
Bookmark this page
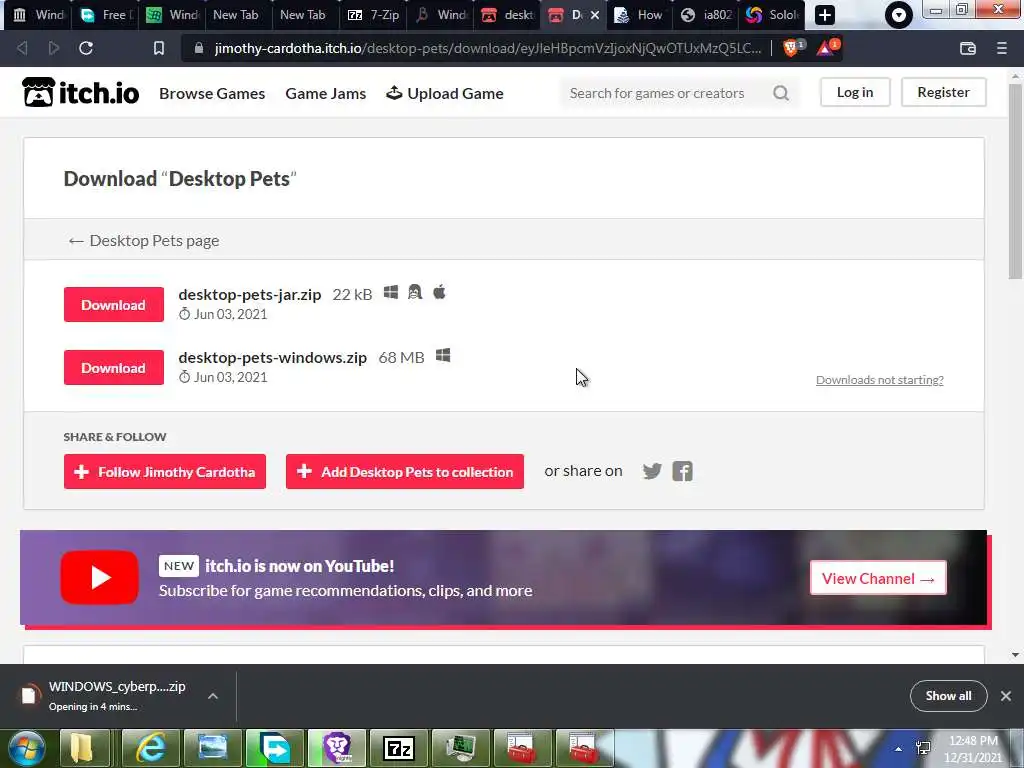159,48
